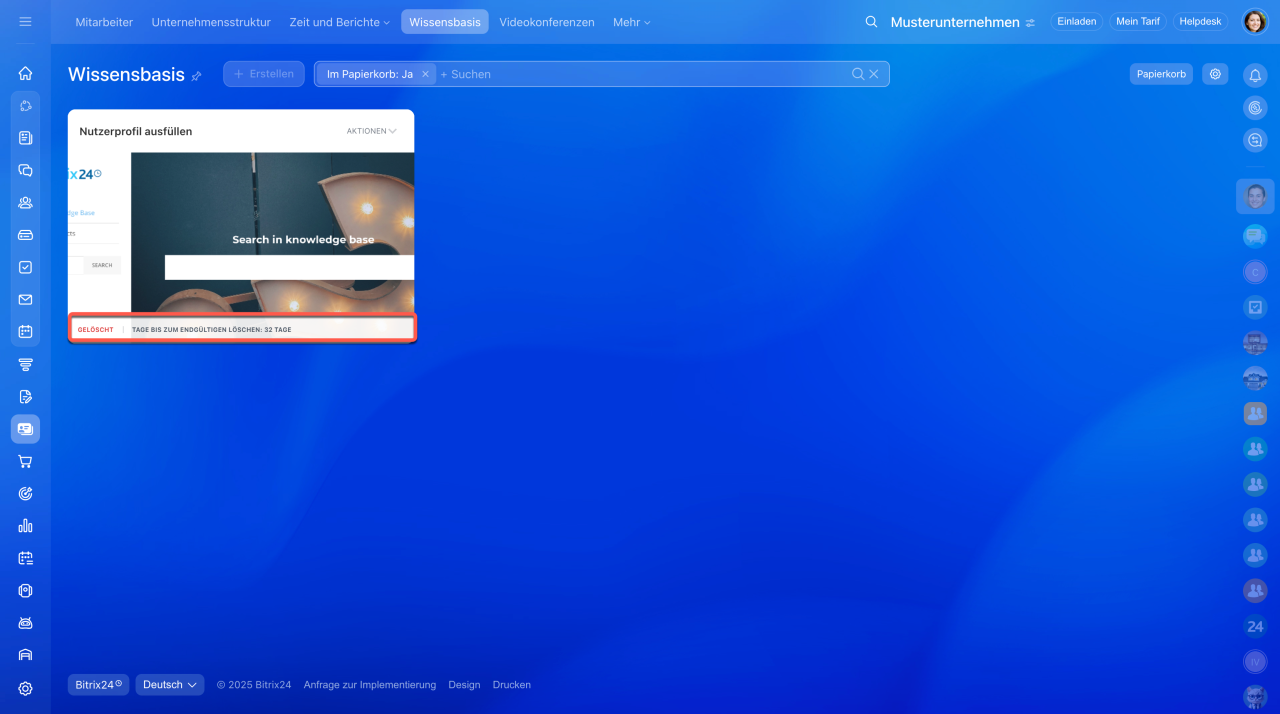This screenshot has height=714, width=1280.
Task: Open the marketing target icon in sidebar
Action: tap(25, 493)
